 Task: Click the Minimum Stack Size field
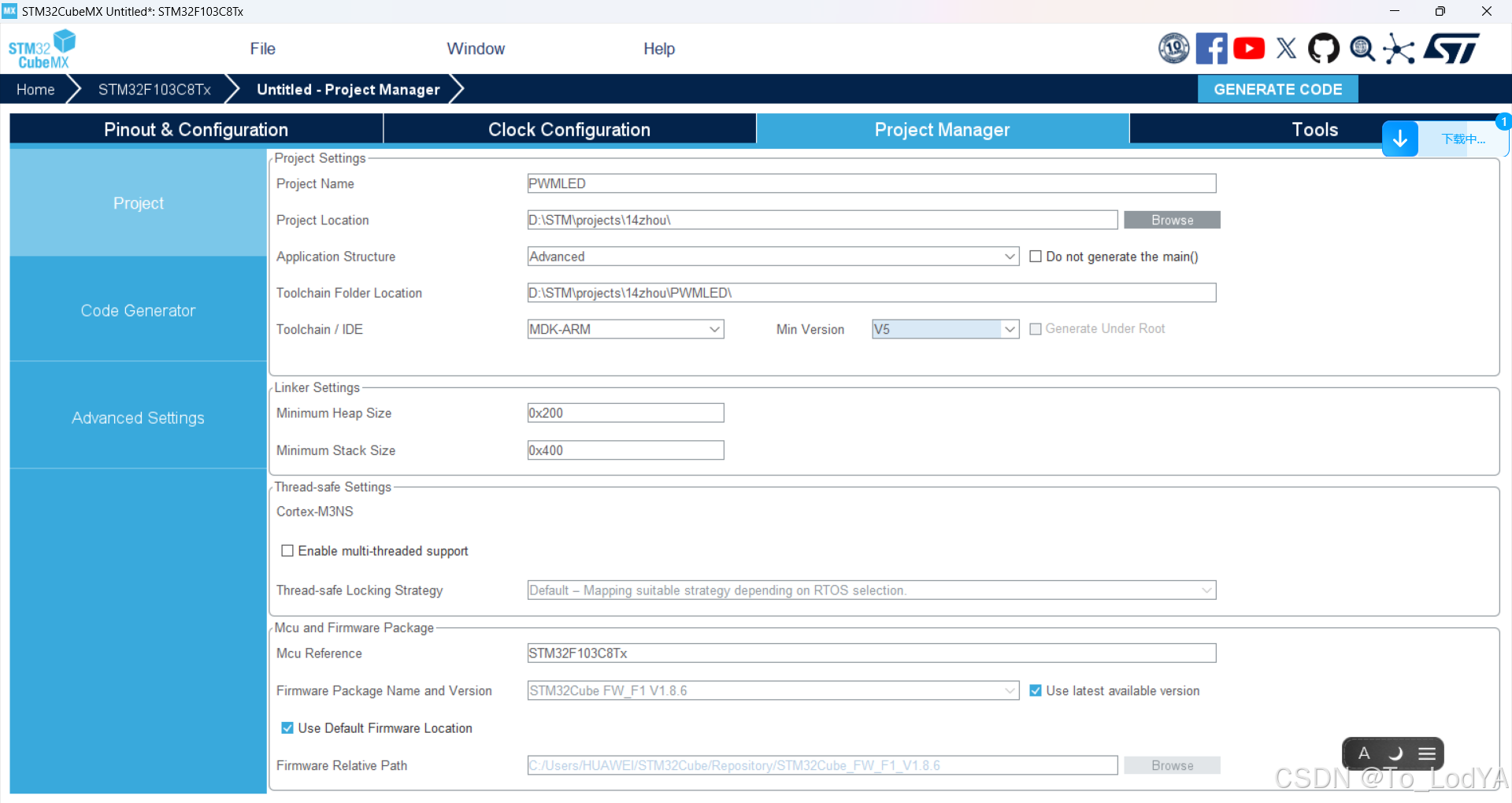point(626,450)
